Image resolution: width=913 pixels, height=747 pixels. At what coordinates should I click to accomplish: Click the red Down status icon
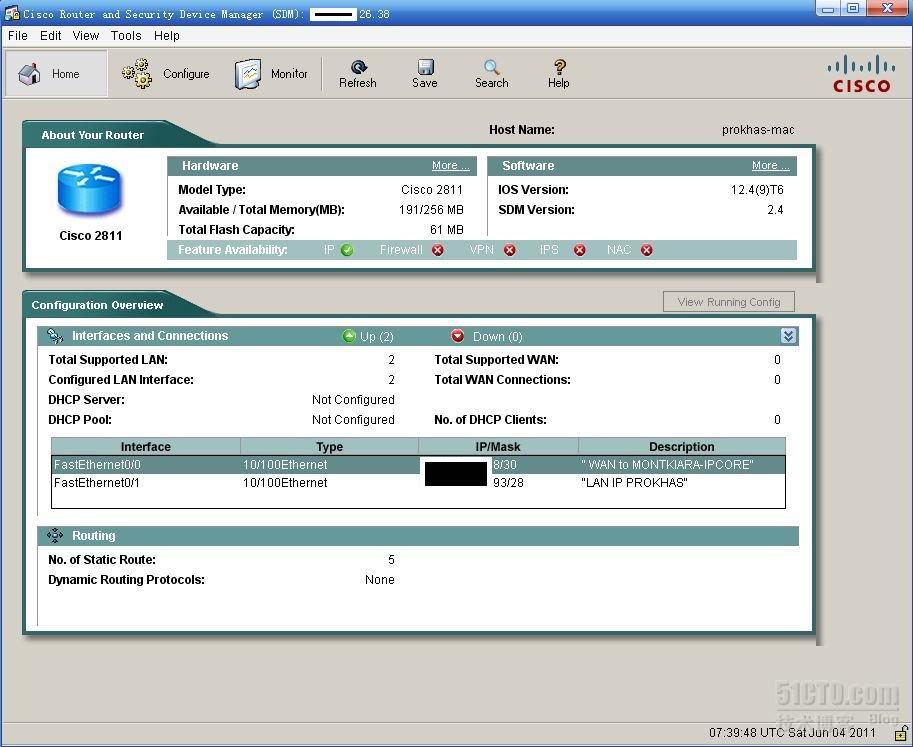coord(458,336)
